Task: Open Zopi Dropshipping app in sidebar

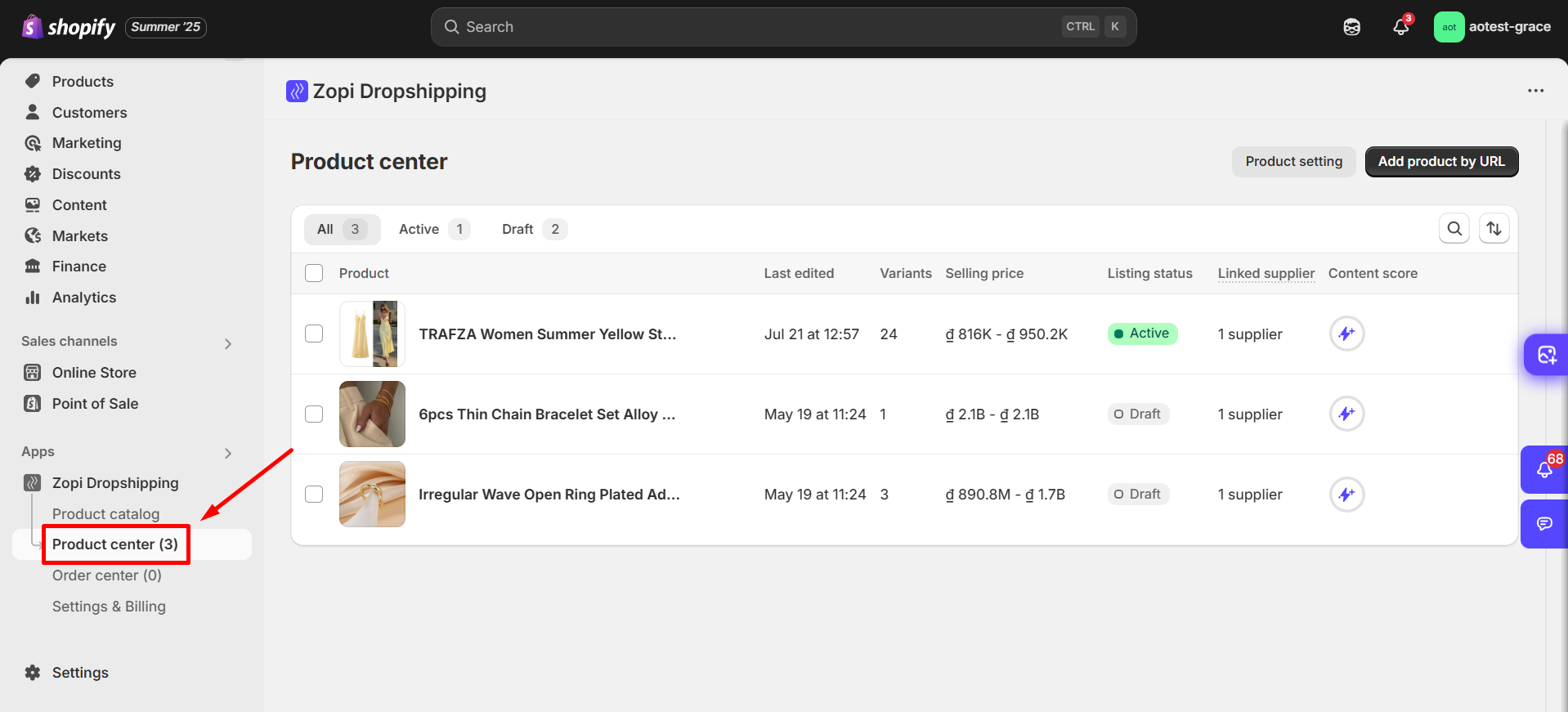Action: point(114,483)
